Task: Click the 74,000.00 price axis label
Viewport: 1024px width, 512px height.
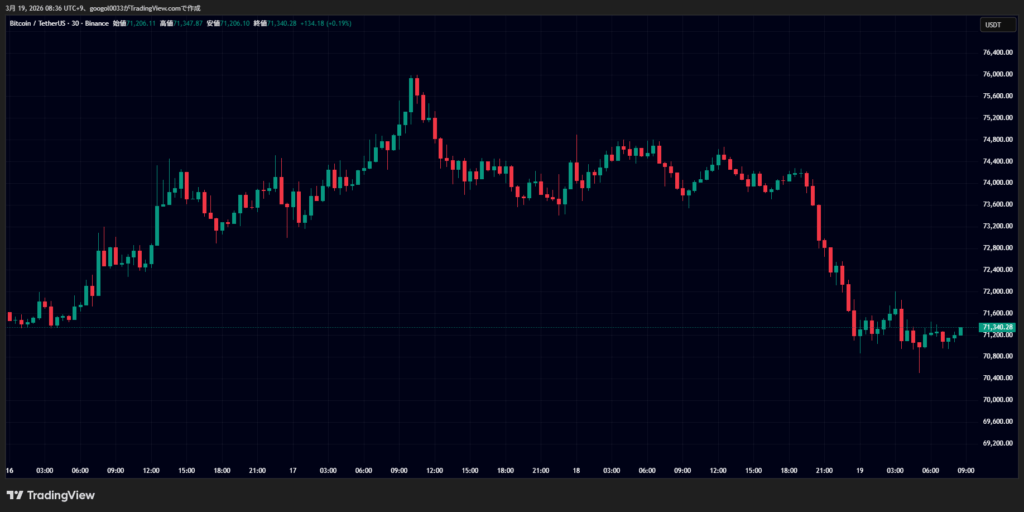Action: 998,183
